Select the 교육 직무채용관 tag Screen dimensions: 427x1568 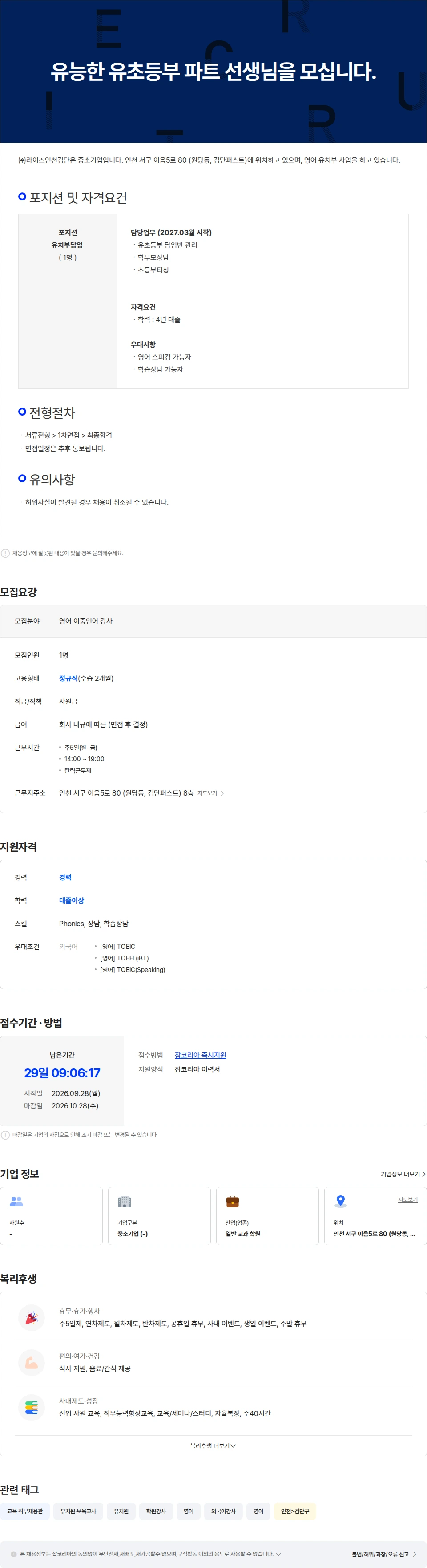point(25,1512)
